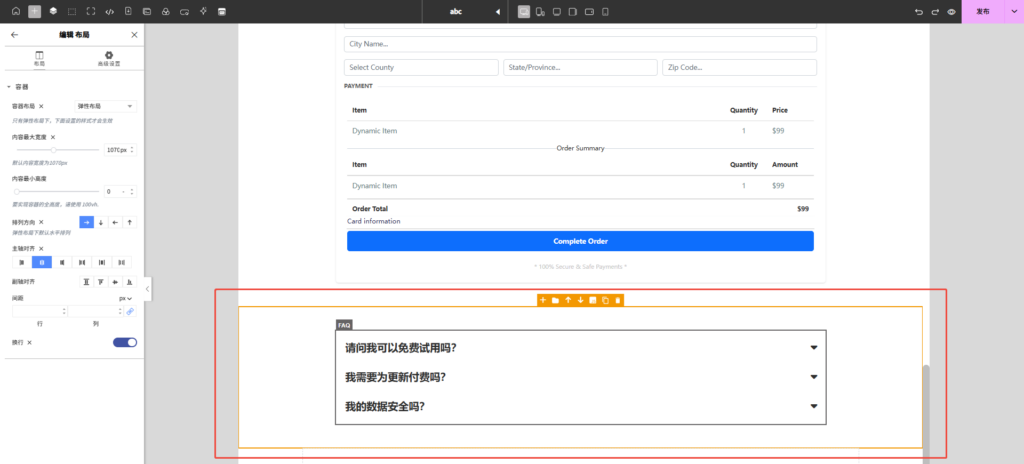Click the 内容最大宽度 slider handle
Image resolution: width=1024 pixels, height=464 pixels.
click(x=53, y=150)
